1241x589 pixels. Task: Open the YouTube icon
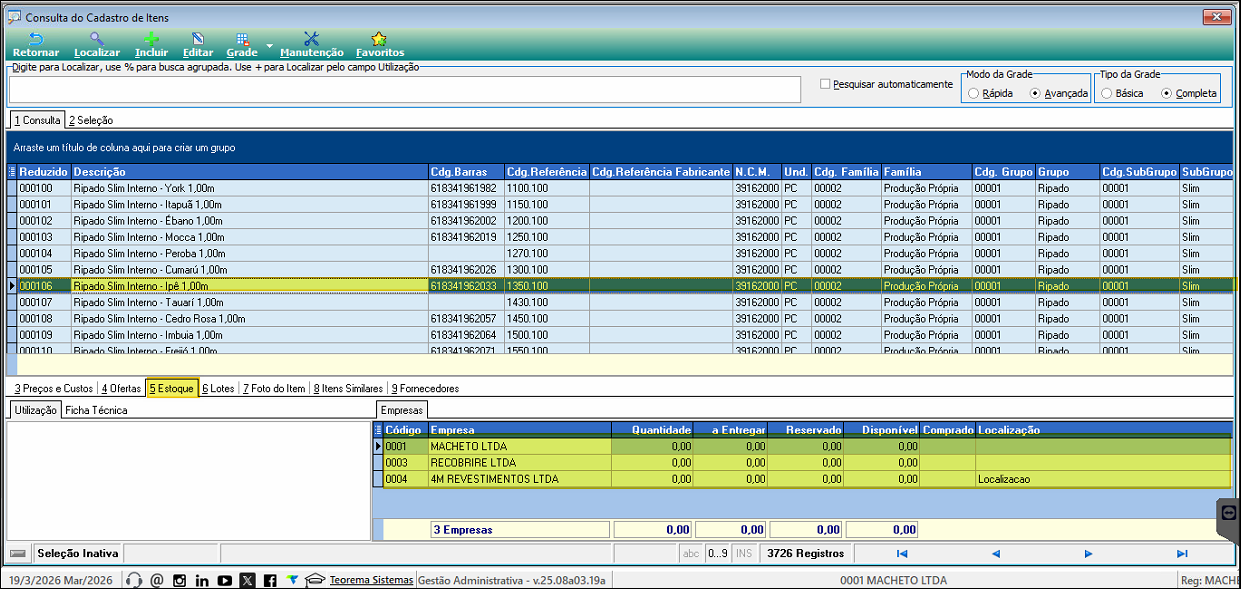point(225,580)
